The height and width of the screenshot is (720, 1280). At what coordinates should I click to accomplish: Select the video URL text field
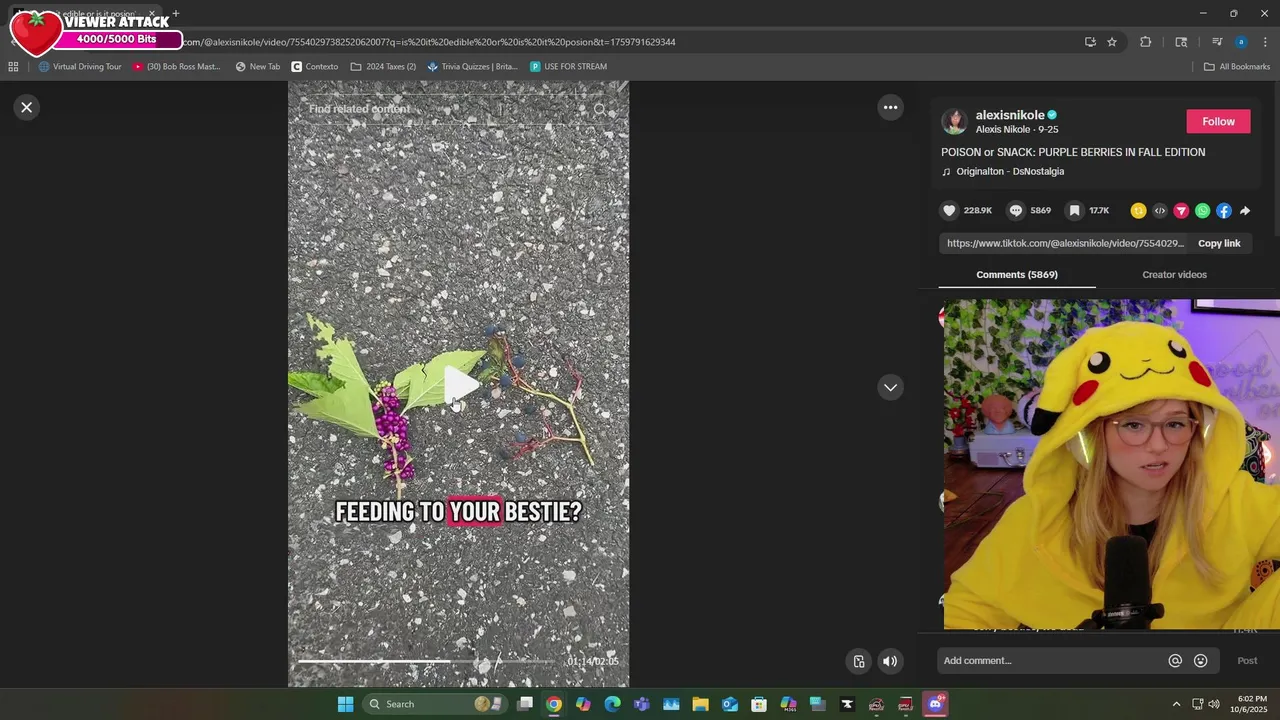pyautogui.click(x=1065, y=243)
